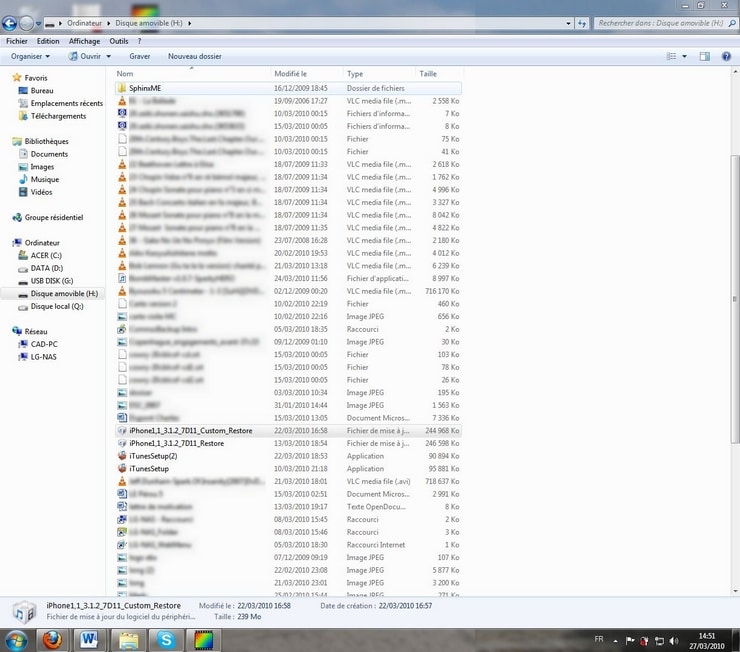The image size is (740, 652).
Task: Open recent pages dropdown next to Forward
Action: click(38, 23)
